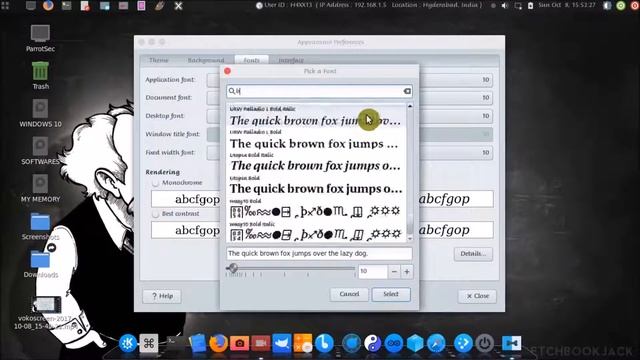Select URW Palladio L Bold font row

[x=316, y=140]
